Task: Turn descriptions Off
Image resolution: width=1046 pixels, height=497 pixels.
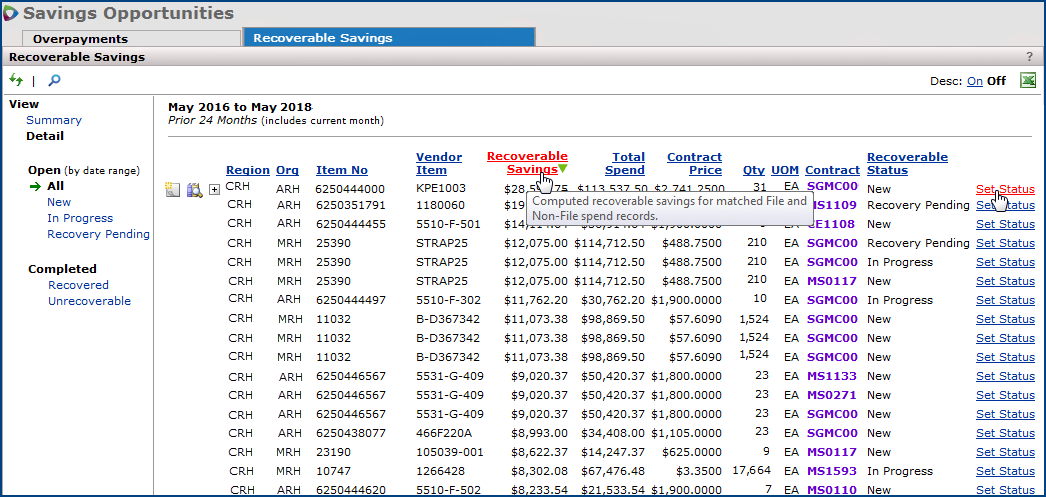Action: click(996, 82)
